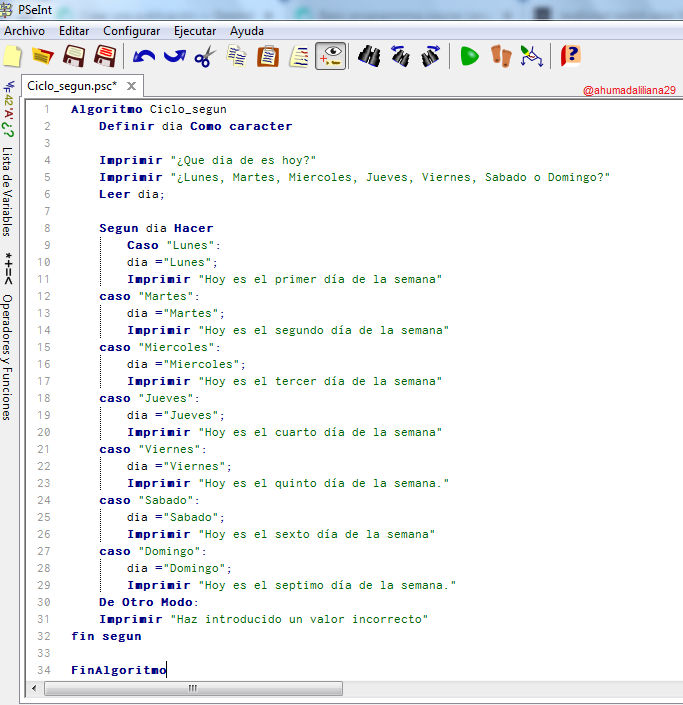Undo the last change with the undo arrow
This screenshot has height=705, width=683.
(x=144, y=57)
